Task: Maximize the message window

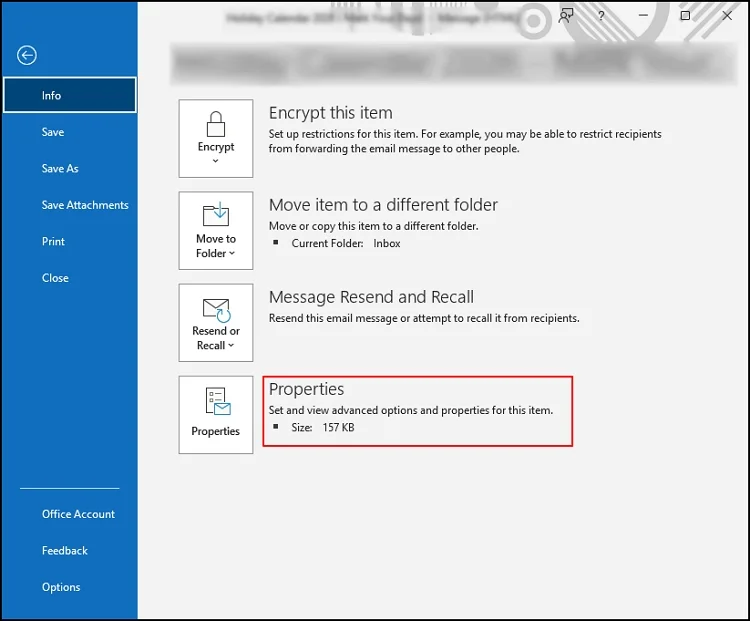Action: 685,16
